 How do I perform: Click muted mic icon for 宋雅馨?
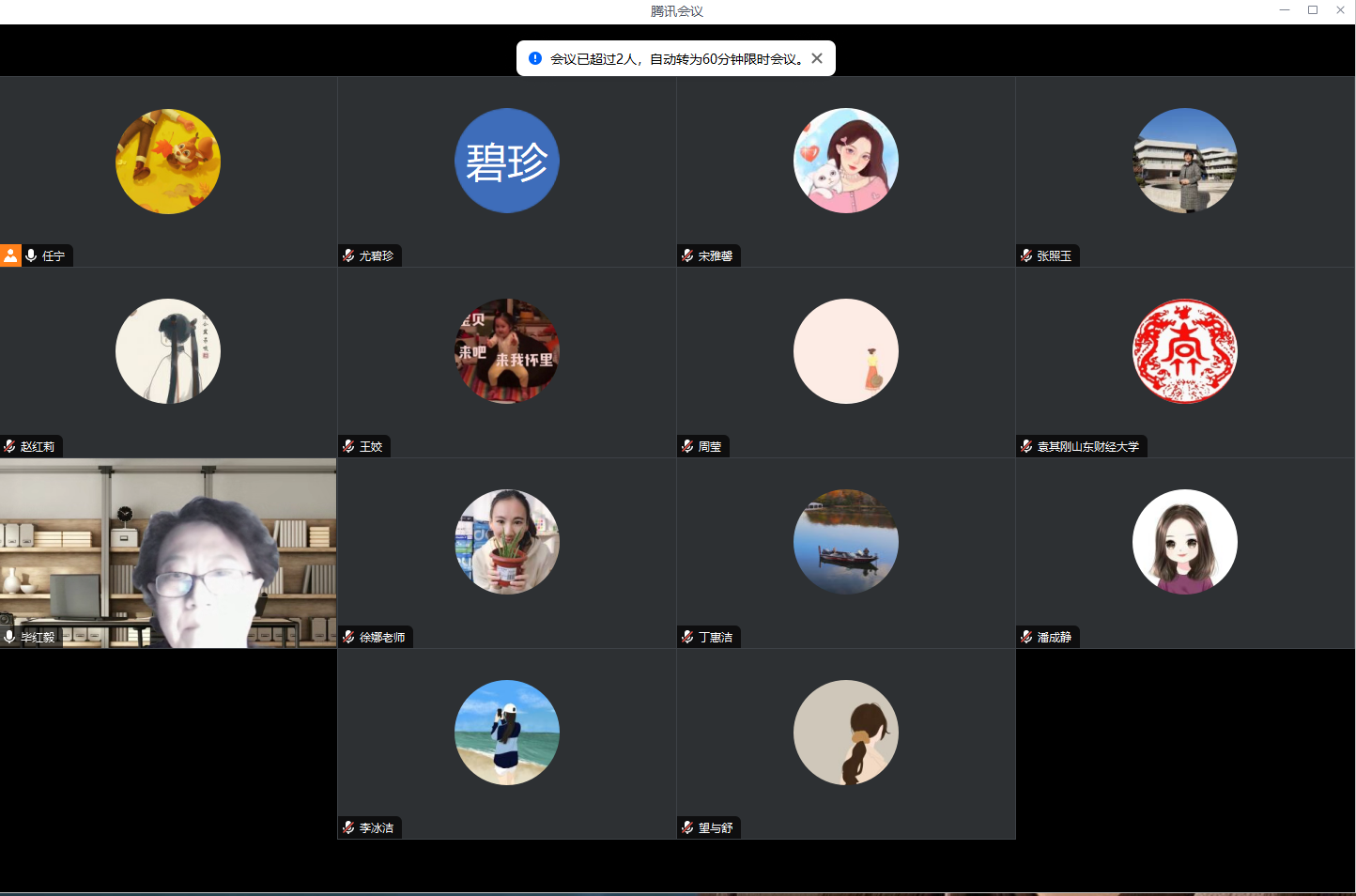click(687, 255)
